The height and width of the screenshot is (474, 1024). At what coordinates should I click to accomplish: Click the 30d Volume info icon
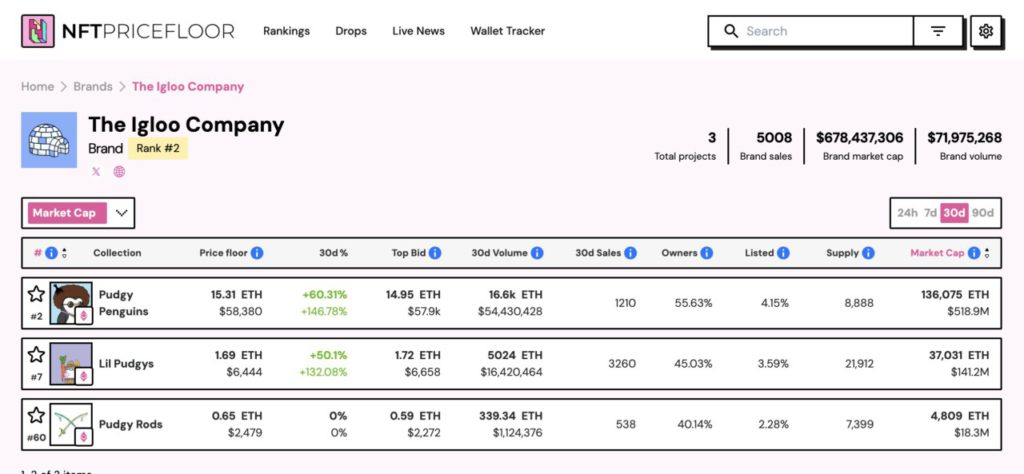tap(537, 253)
